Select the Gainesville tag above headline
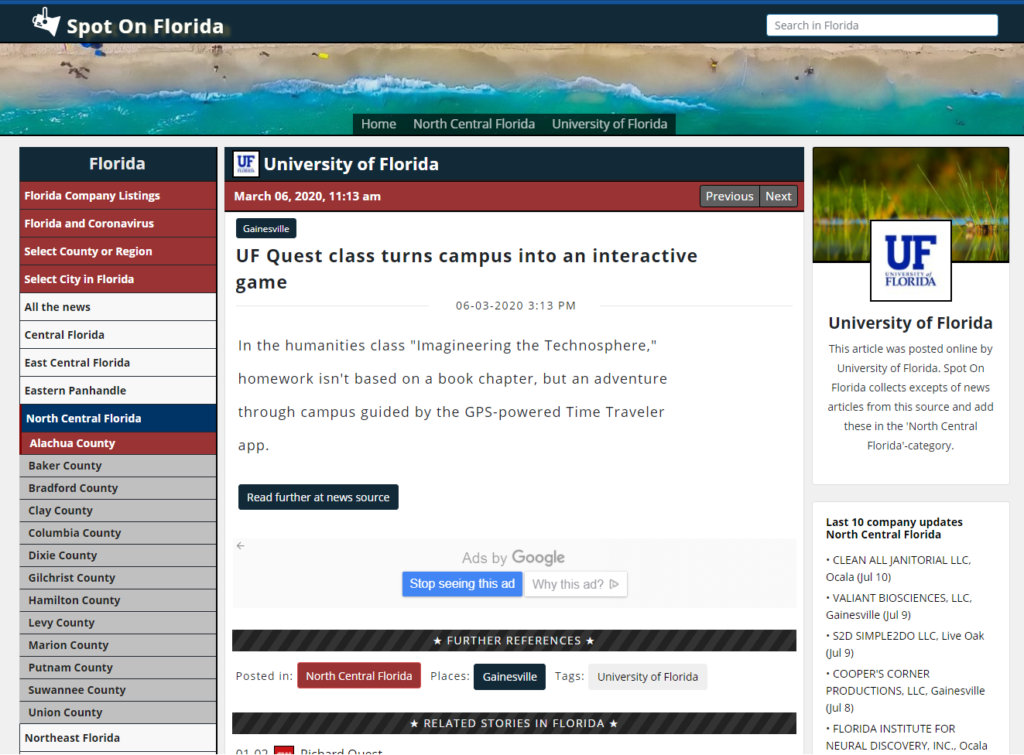Viewport: 1024px width, 755px height. pos(266,229)
